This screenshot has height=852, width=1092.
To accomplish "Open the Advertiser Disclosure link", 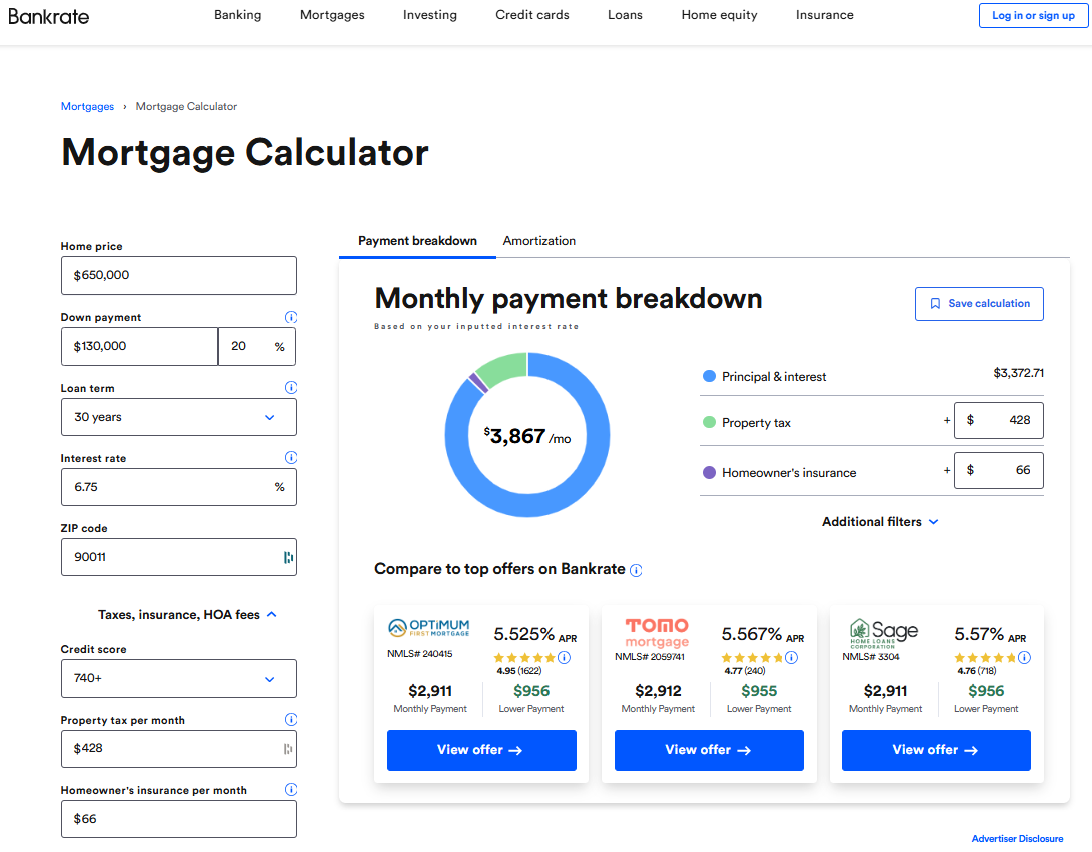I will (x=1017, y=839).
